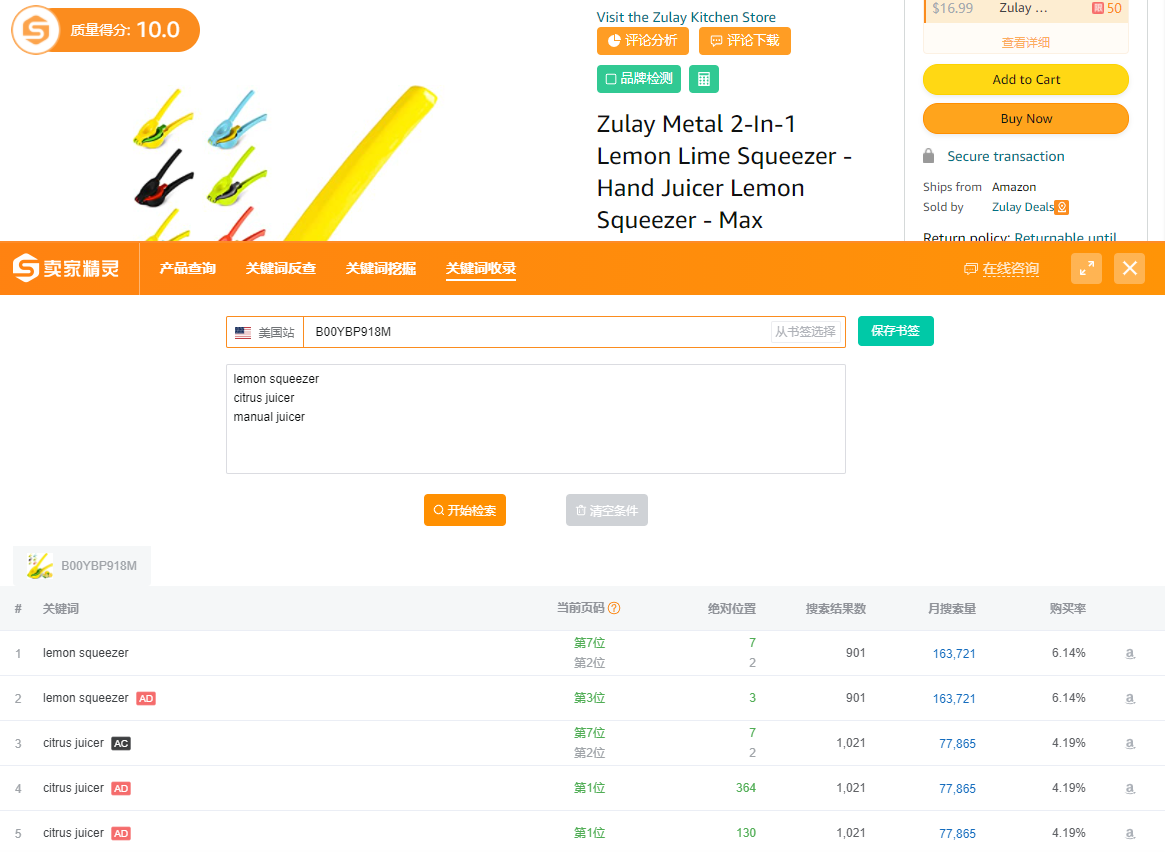Switch to the 产品查询 tab
This screenshot has height=852, width=1165.
click(x=188, y=268)
